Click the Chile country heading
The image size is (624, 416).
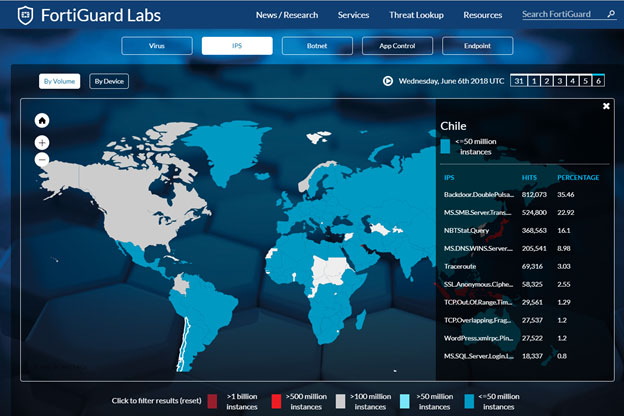[x=453, y=126]
